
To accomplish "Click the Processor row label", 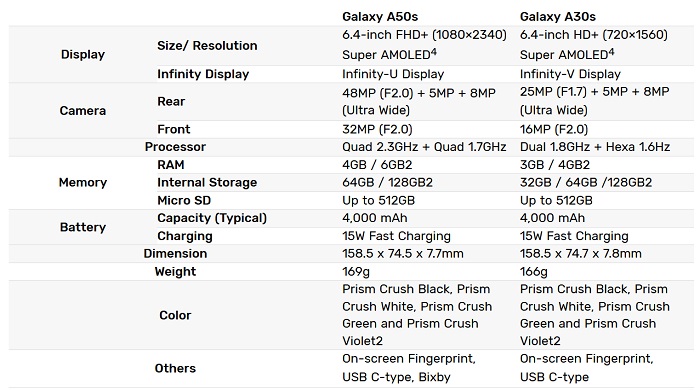I will (175, 147).
